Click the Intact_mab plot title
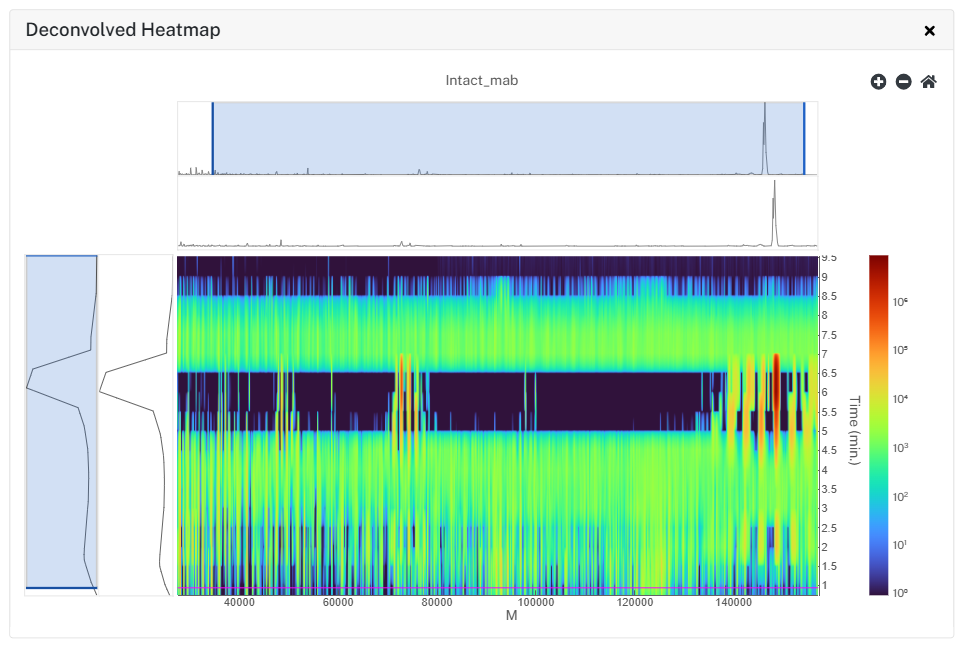This screenshot has height=648, width=961. (x=482, y=80)
